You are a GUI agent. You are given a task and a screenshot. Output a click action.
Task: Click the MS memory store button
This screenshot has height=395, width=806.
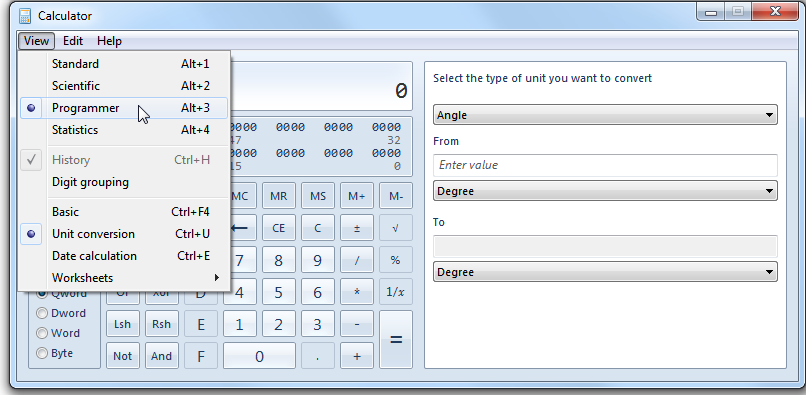[318, 196]
